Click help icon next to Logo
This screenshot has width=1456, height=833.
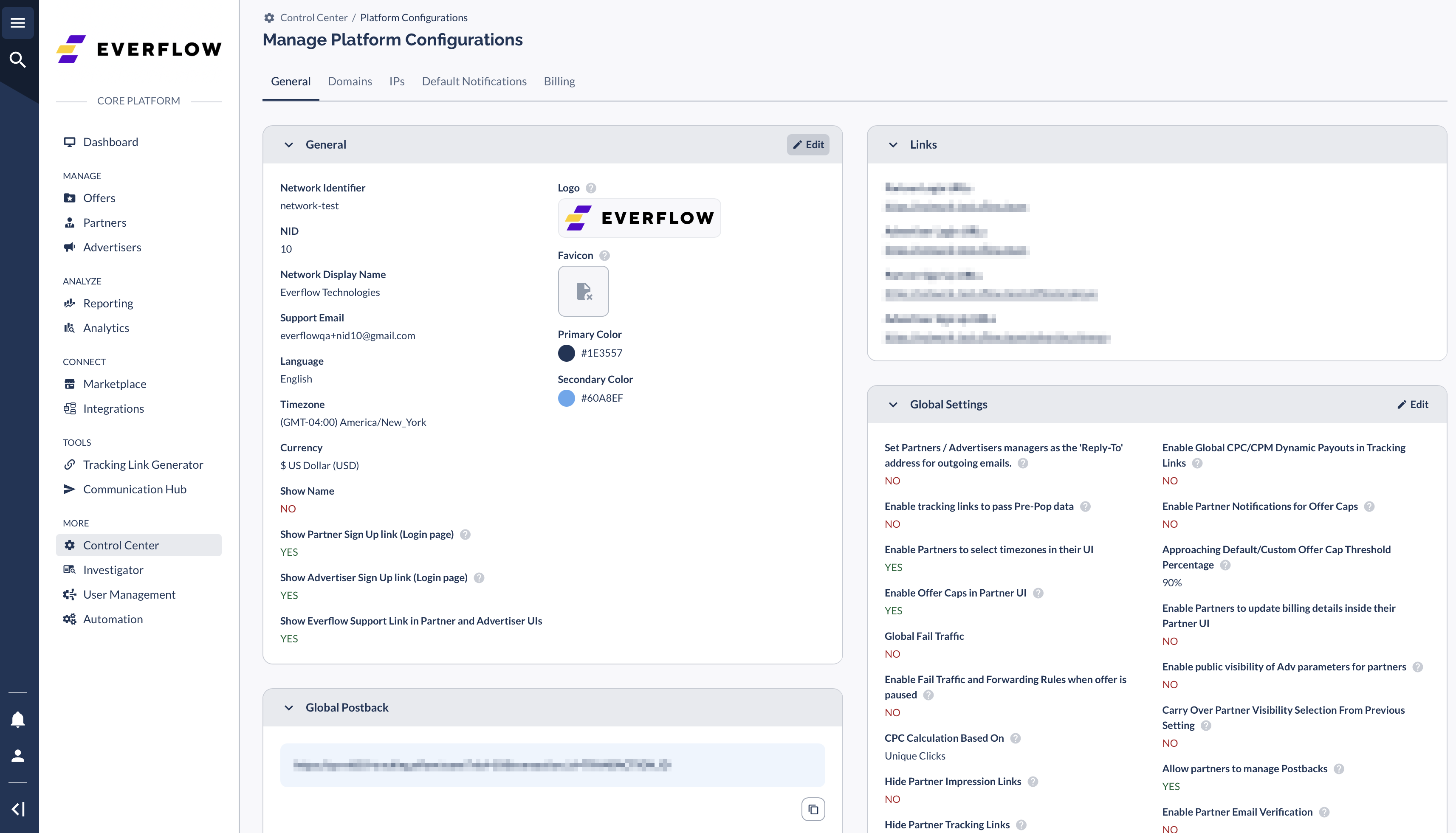[591, 188]
